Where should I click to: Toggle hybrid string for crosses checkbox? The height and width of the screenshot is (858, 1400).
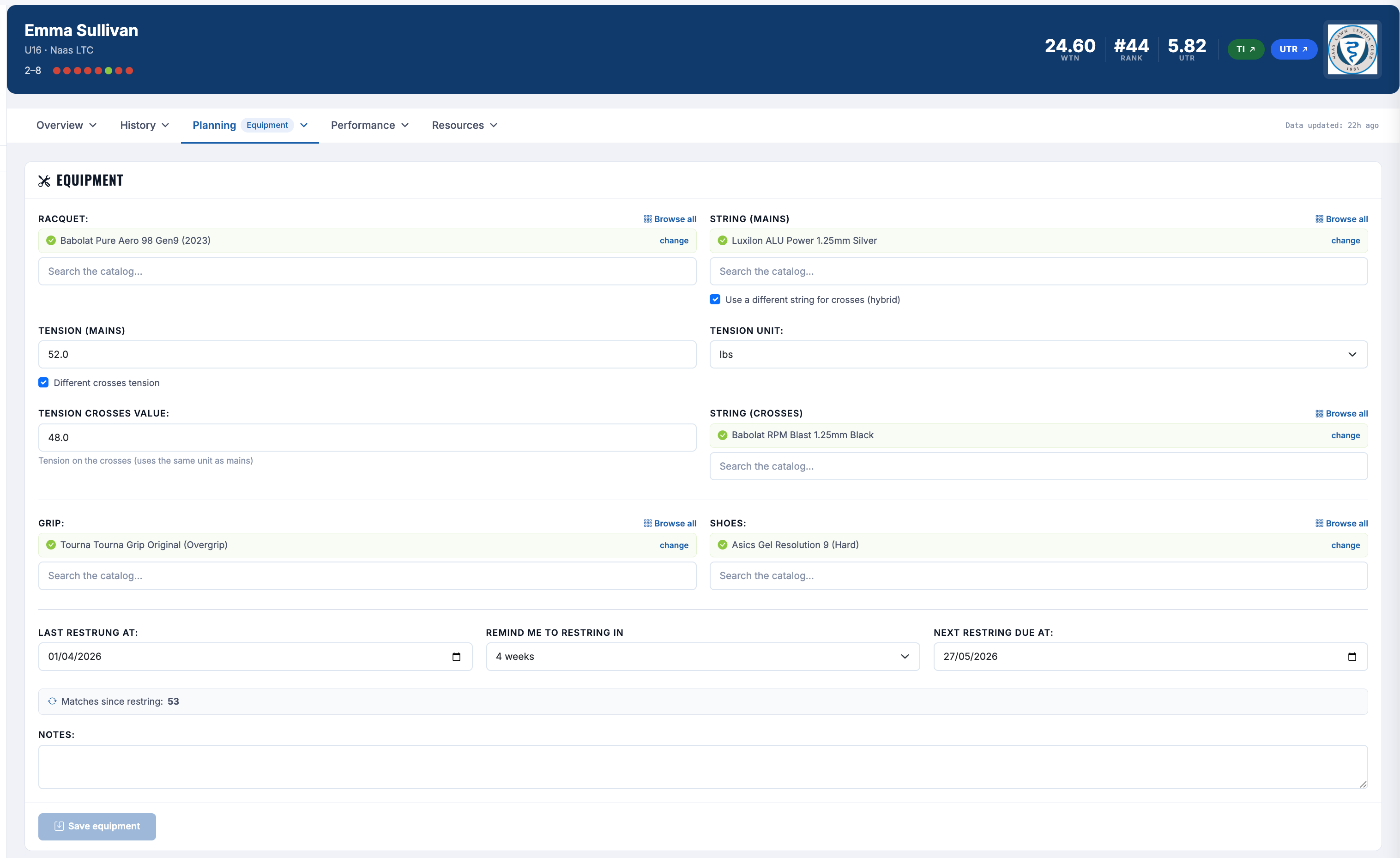point(715,299)
